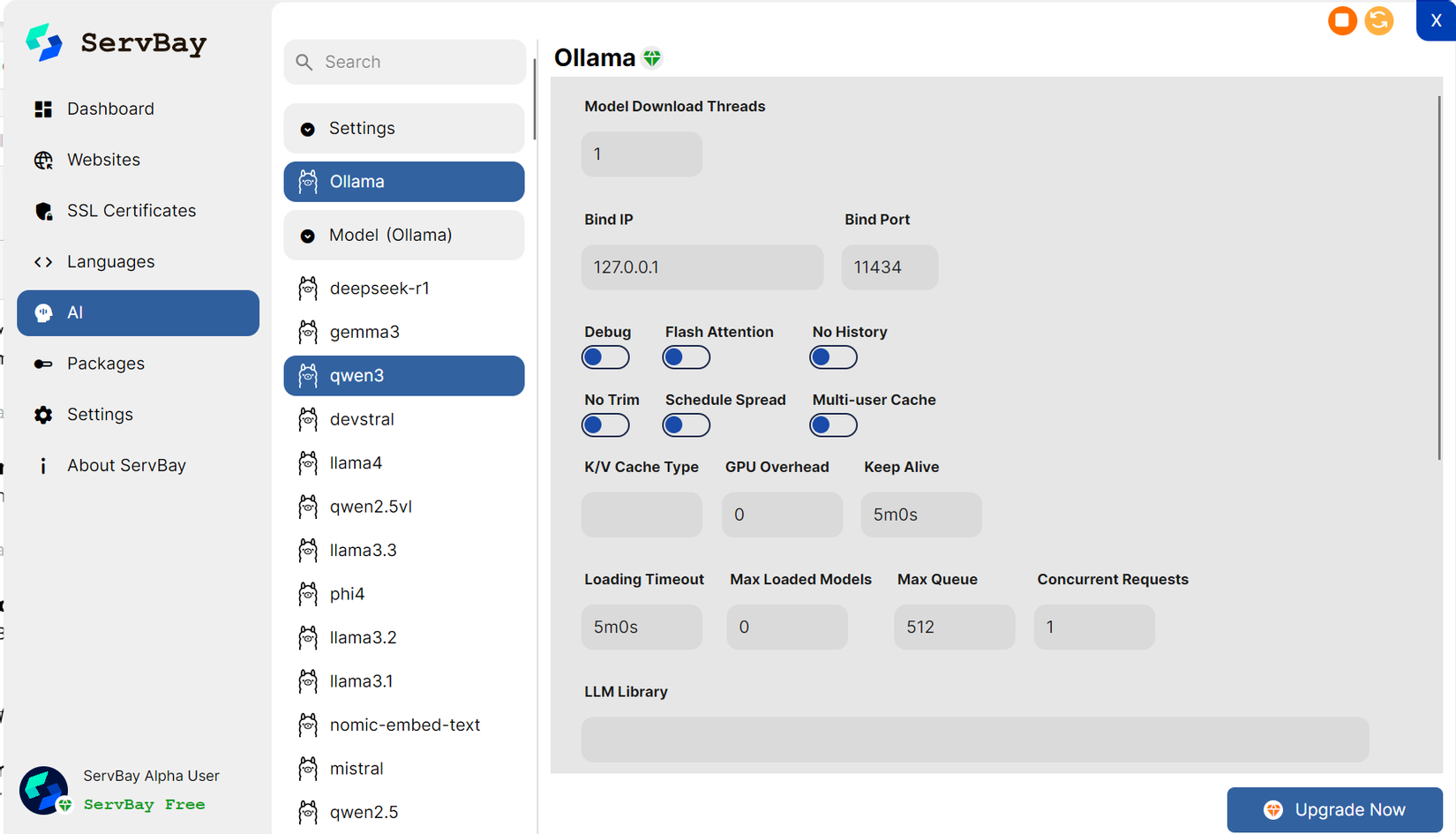Screen dimensions: 1456x834
Task: Go to the Websites section
Action: (139, 160)
